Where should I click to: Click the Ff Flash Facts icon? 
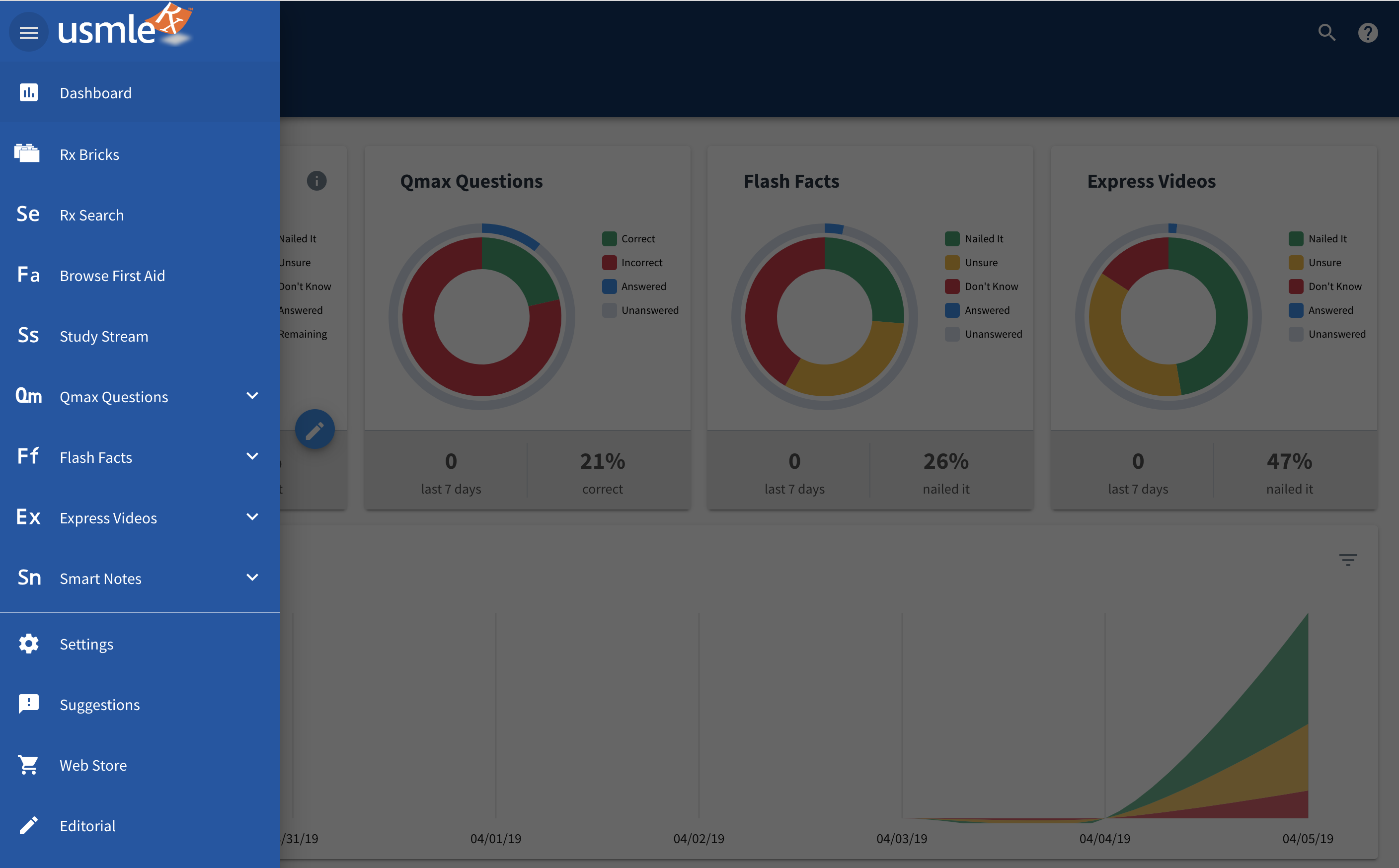[28, 456]
